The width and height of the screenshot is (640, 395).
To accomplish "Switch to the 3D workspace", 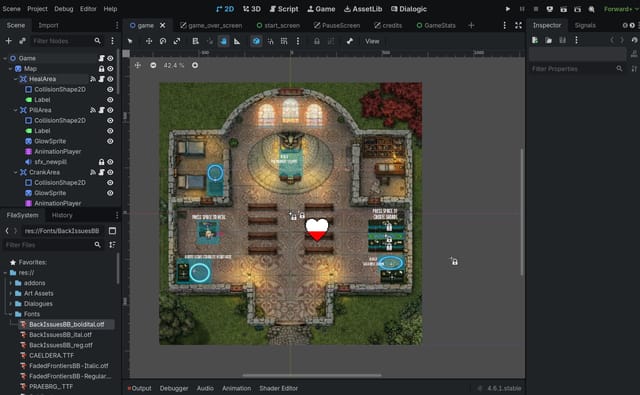I will point(251,9).
